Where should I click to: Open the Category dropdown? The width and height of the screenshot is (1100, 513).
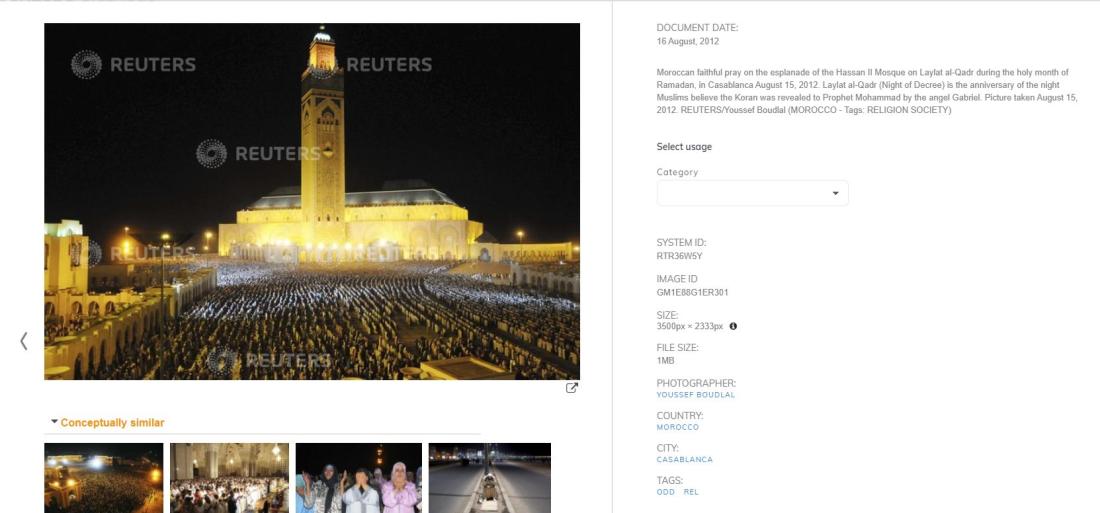click(752, 193)
